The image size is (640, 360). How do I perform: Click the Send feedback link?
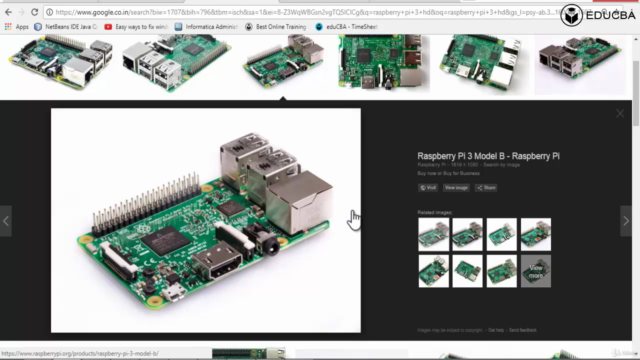tap(522, 330)
